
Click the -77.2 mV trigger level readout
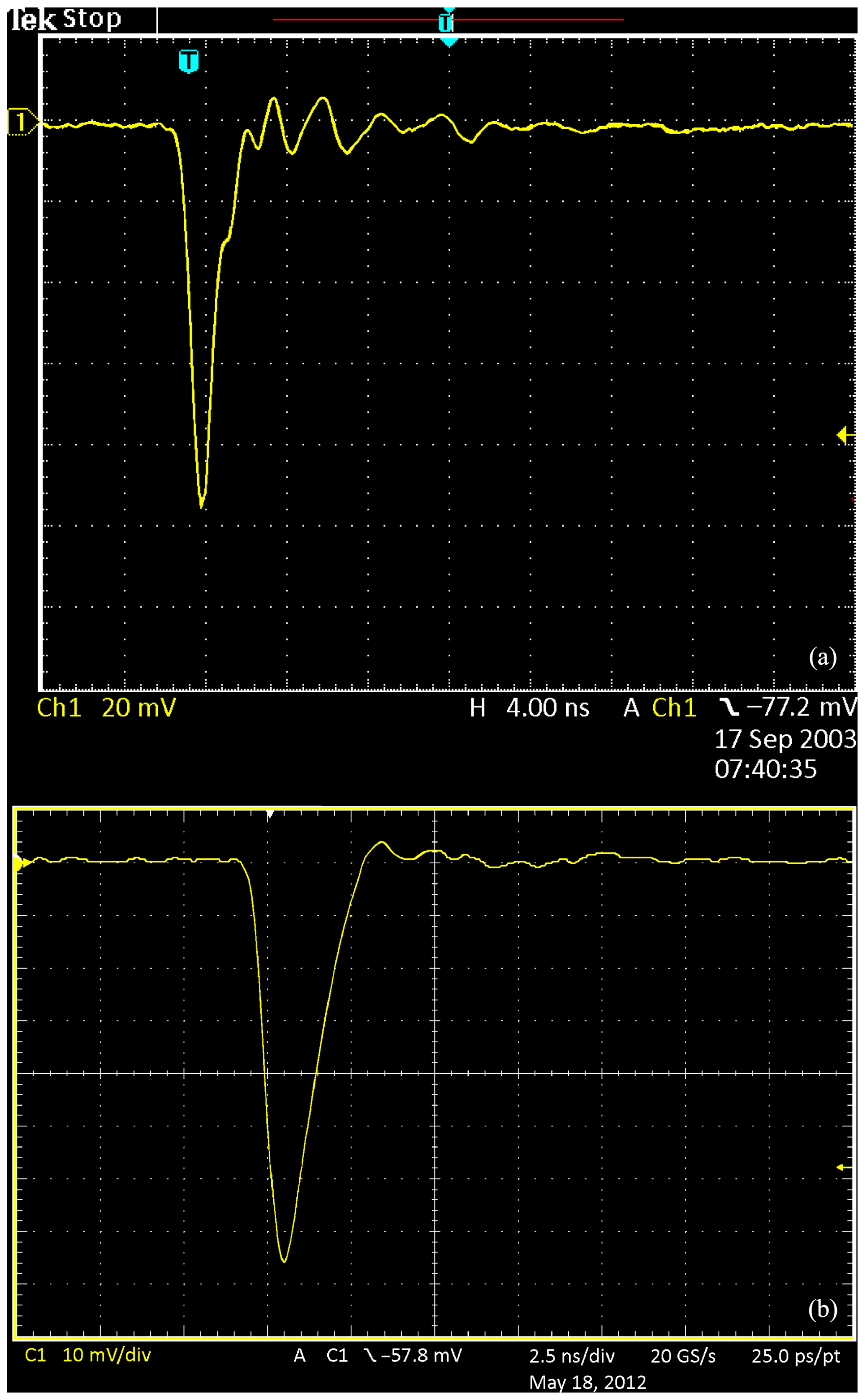tap(801, 707)
